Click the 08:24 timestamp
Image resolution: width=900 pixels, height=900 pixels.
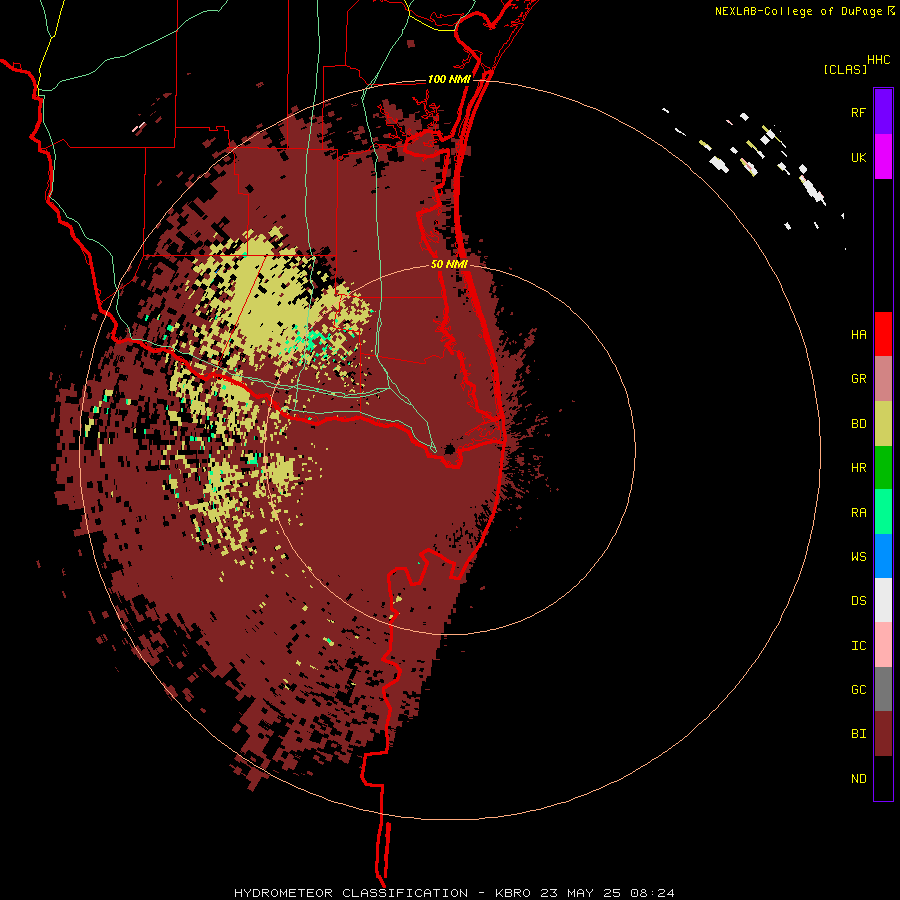(652, 893)
